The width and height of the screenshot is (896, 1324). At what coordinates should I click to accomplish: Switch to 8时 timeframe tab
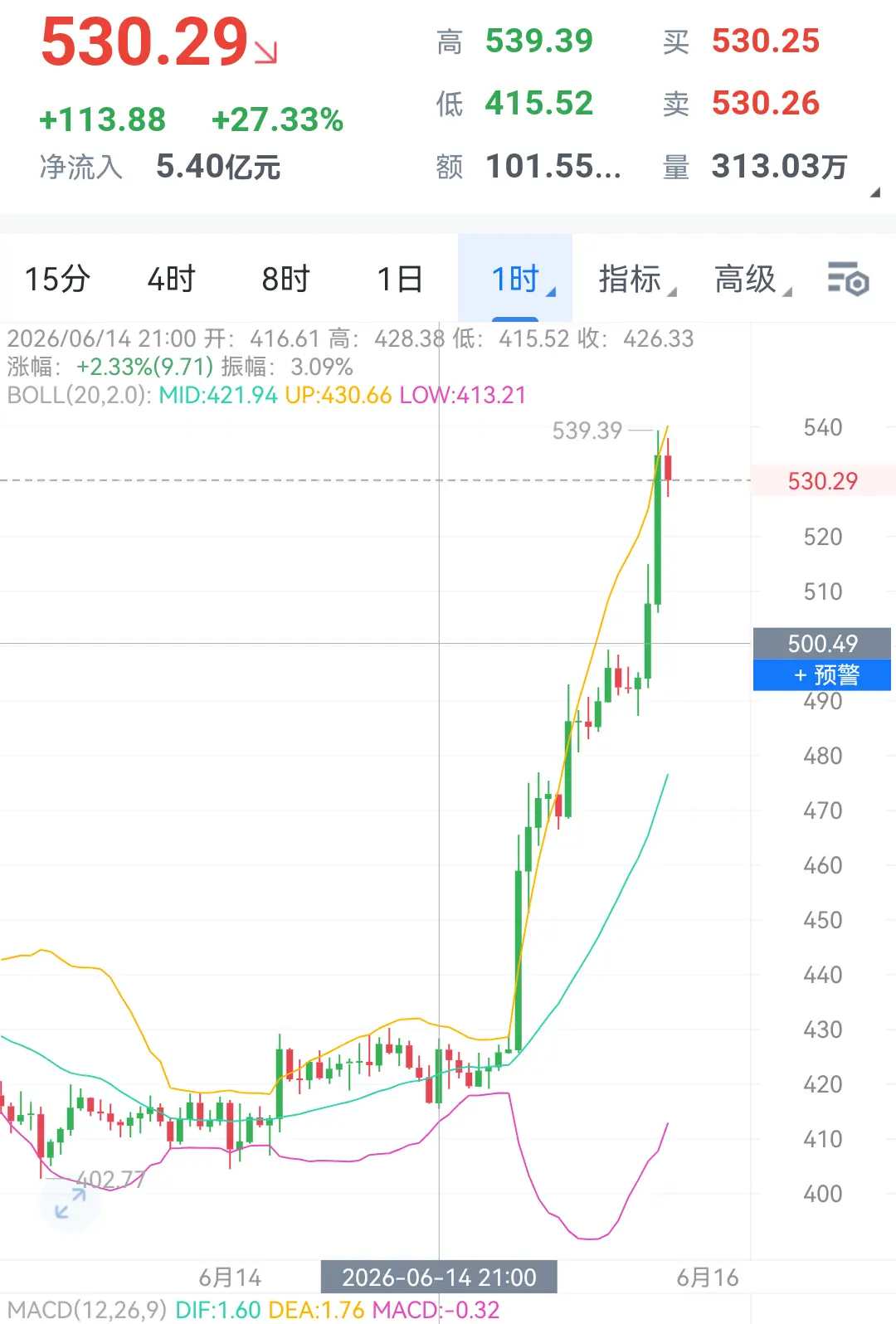(x=285, y=279)
